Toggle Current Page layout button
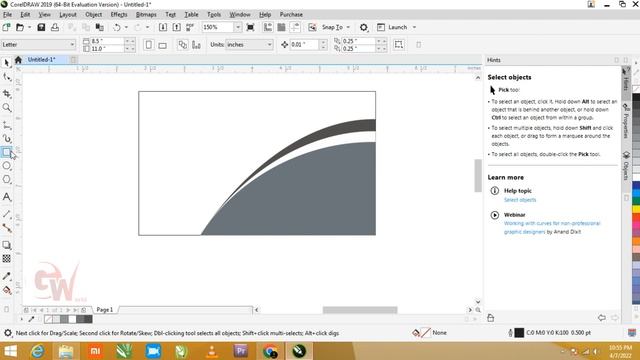 [196, 44]
